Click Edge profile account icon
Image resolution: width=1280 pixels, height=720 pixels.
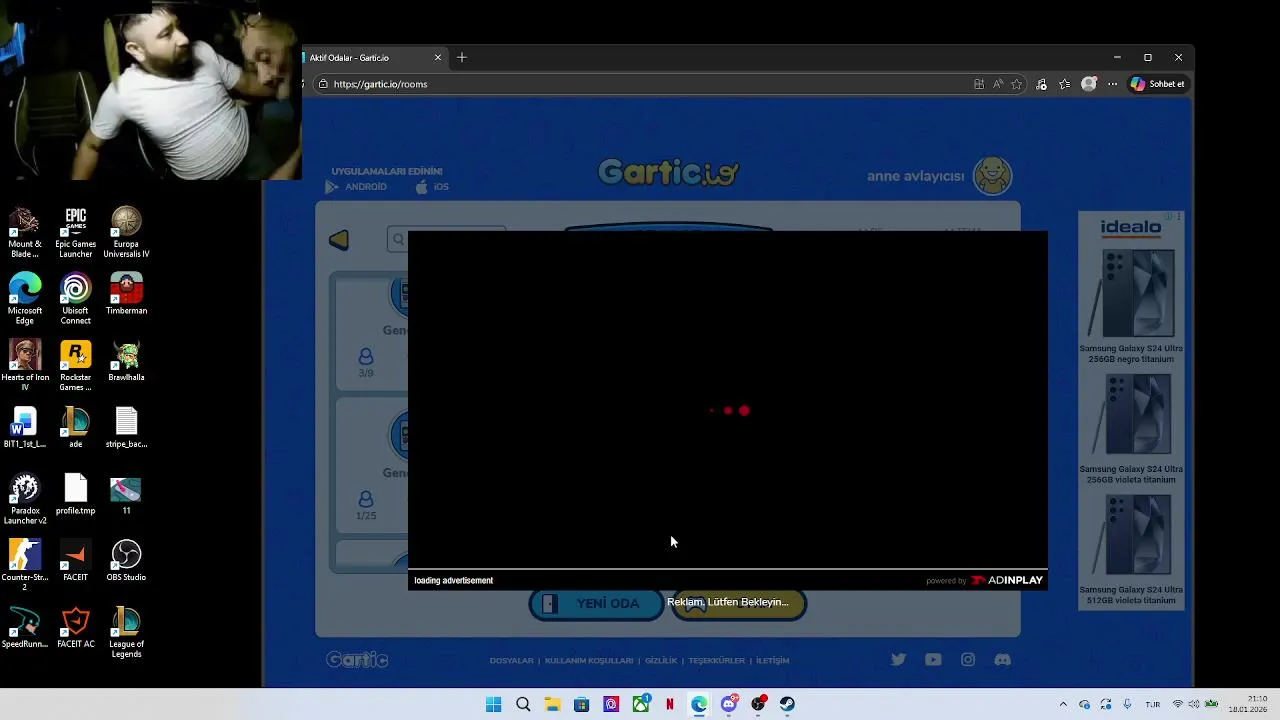tap(1089, 84)
